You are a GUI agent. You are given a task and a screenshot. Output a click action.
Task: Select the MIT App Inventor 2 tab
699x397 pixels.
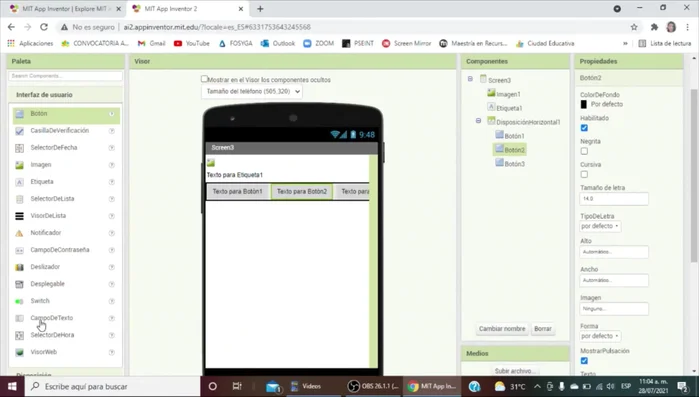pyautogui.click(x=189, y=9)
